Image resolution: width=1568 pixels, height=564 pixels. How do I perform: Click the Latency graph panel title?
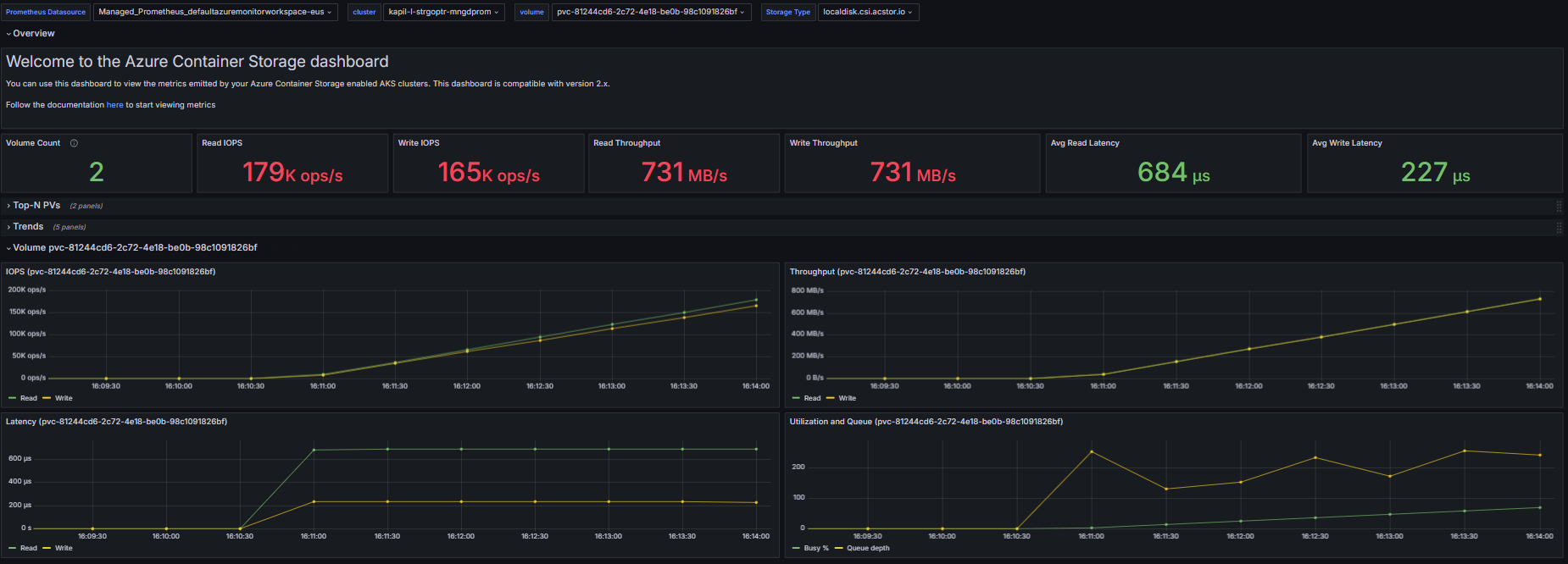point(116,422)
